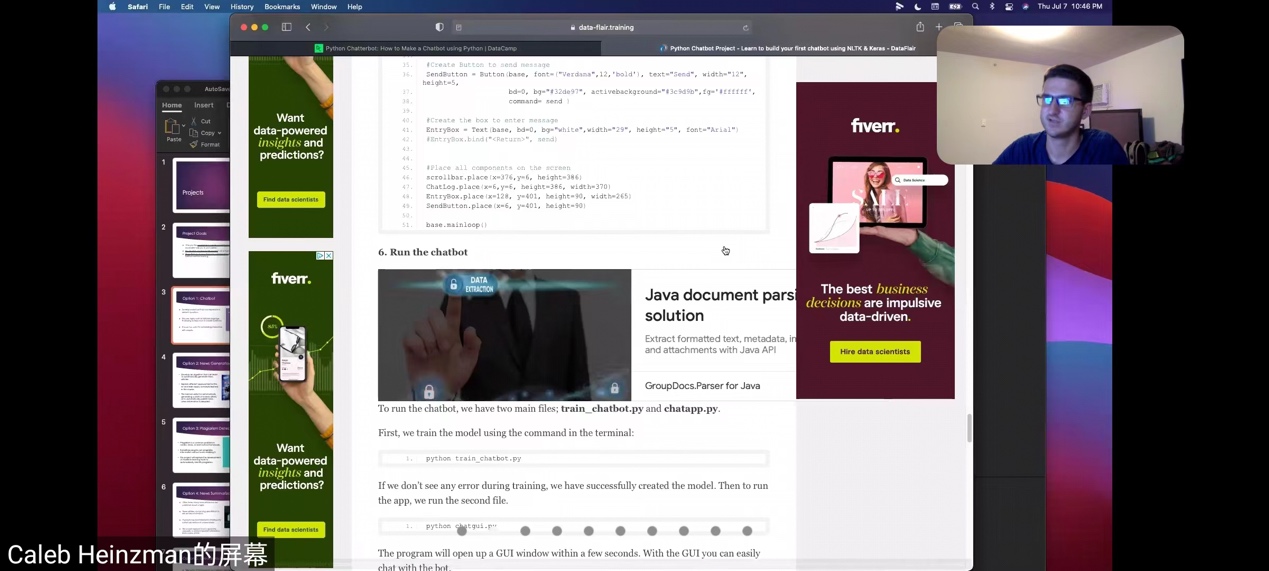Open the Safari privacy report shield
1269x571 pixels.
[x=439, y=27]
